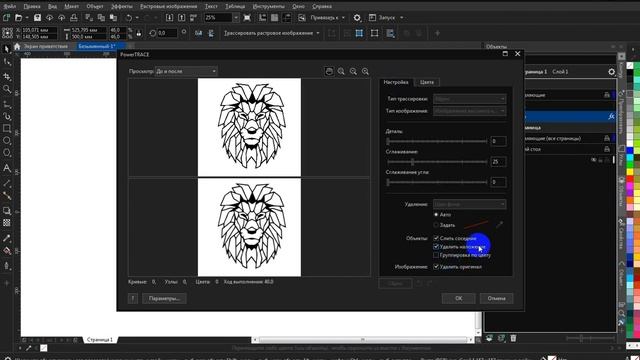Select the Авто removal radio button
640x360 pixels.
coord(436,214)
